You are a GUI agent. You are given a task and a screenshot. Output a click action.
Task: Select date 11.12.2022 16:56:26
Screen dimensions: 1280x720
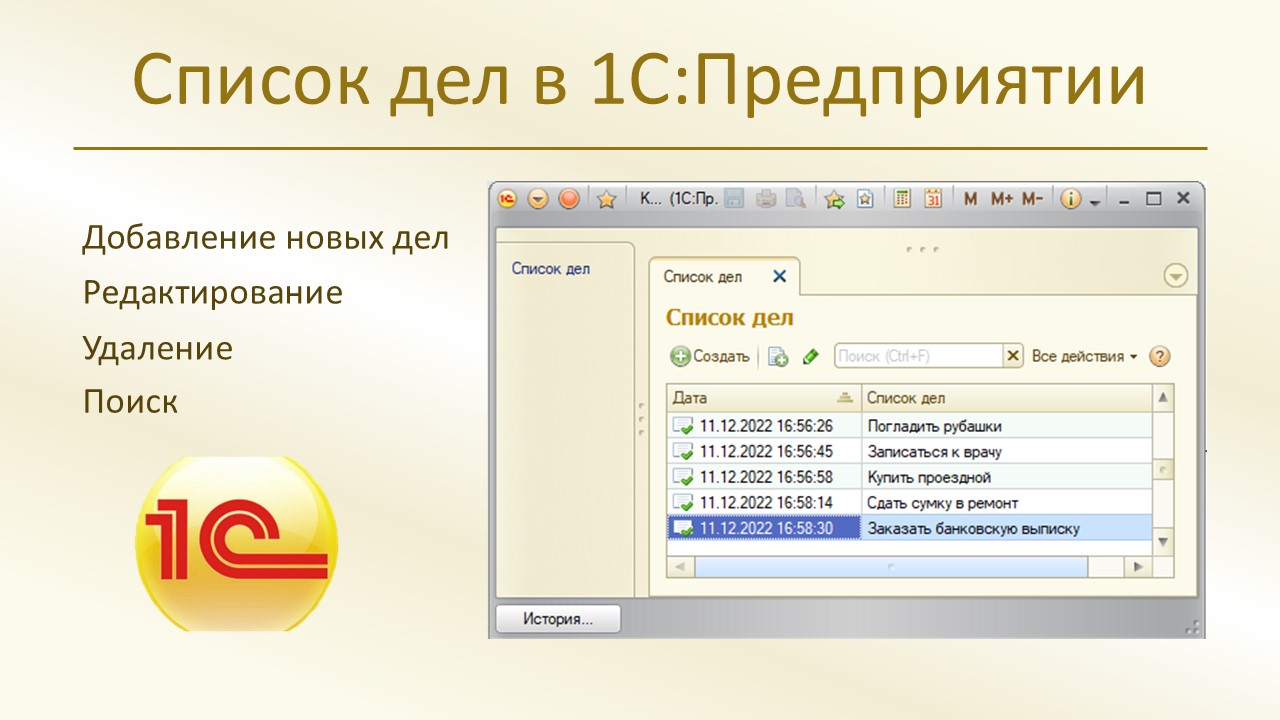(766, 426)
